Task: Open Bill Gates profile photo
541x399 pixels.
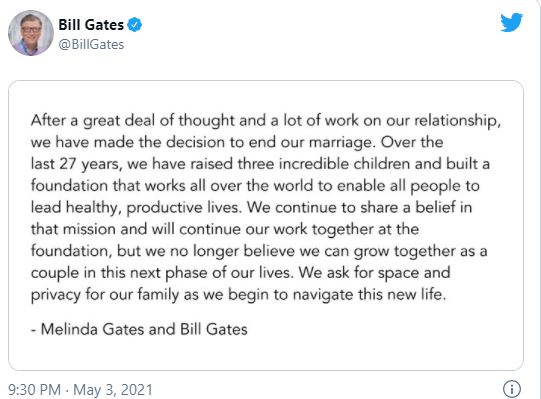Action: pos(31,33)
